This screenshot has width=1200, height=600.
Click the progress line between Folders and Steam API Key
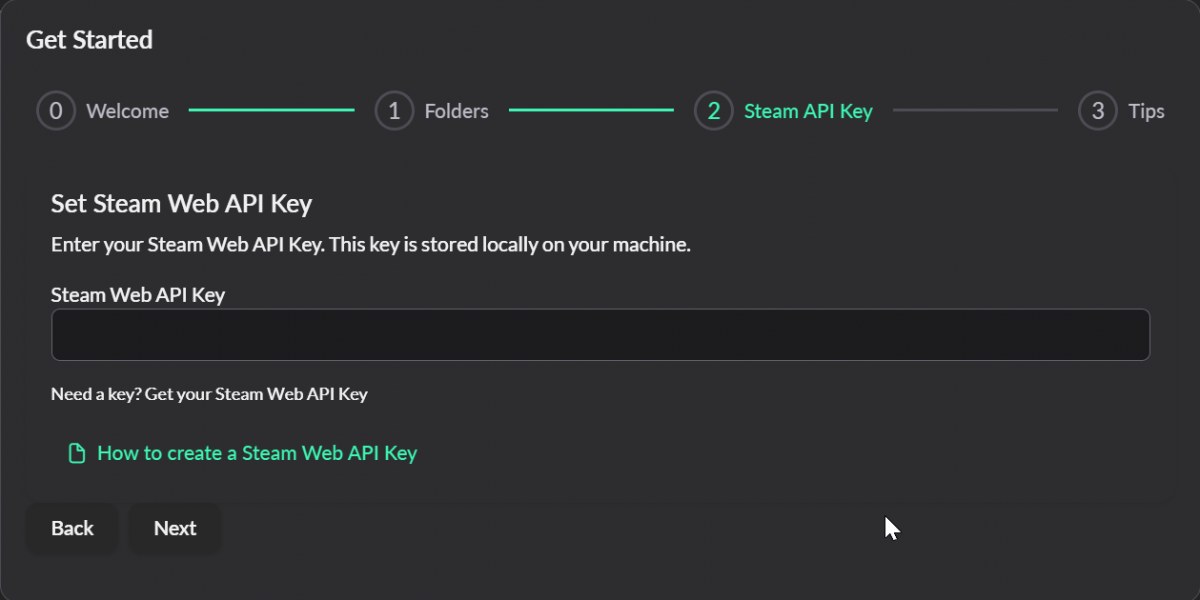[x=591, y=110]
